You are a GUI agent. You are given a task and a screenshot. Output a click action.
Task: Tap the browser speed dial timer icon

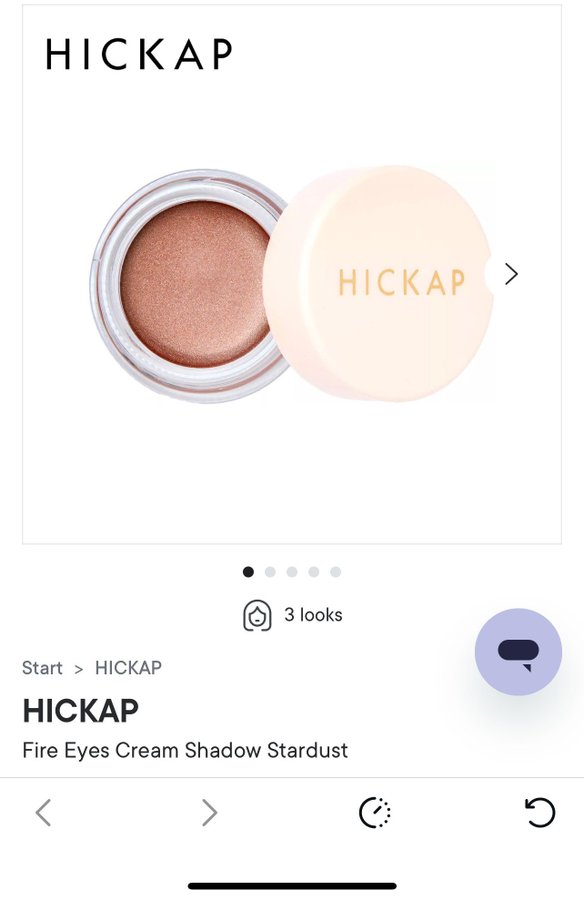click(x=374, y=812)
